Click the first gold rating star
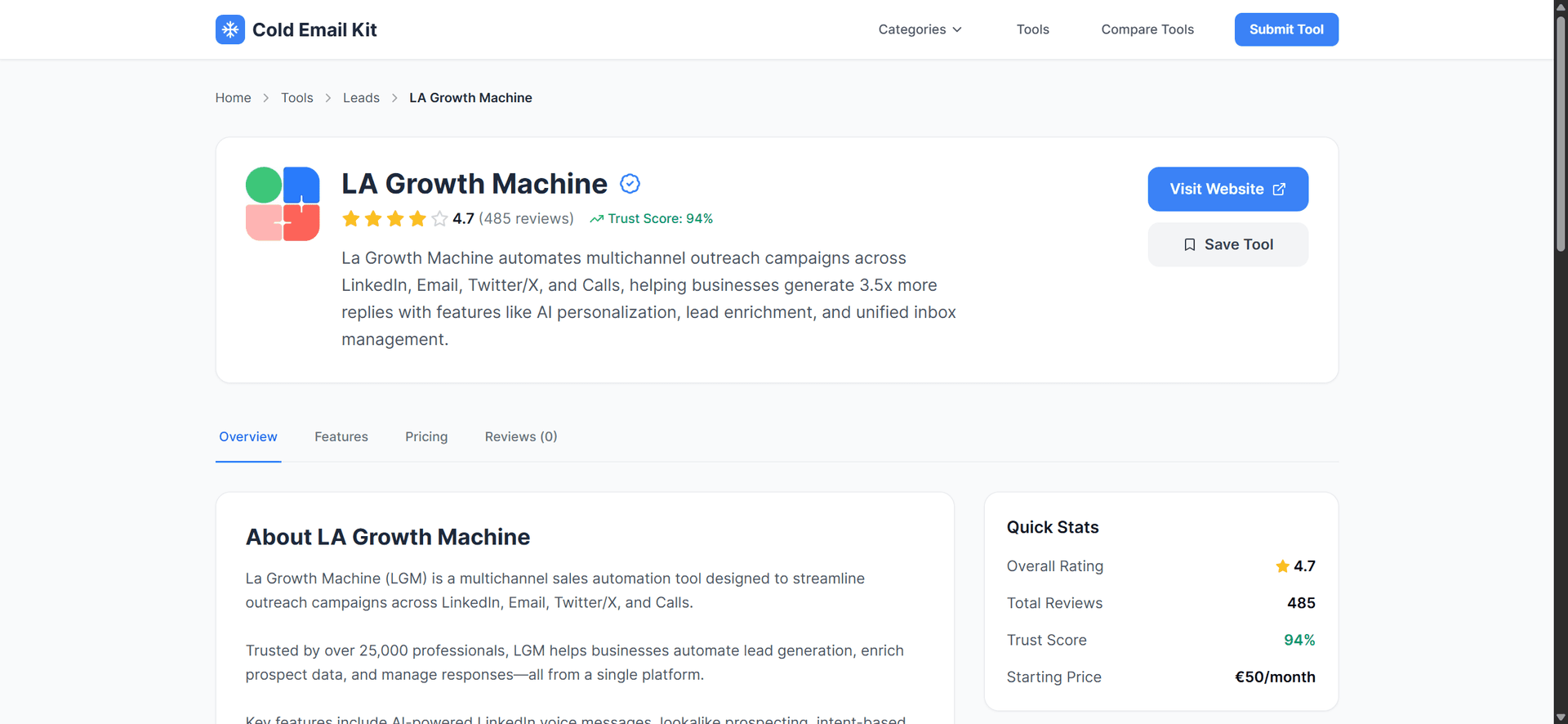The image size is (1568, 724). tap(351, 219)
